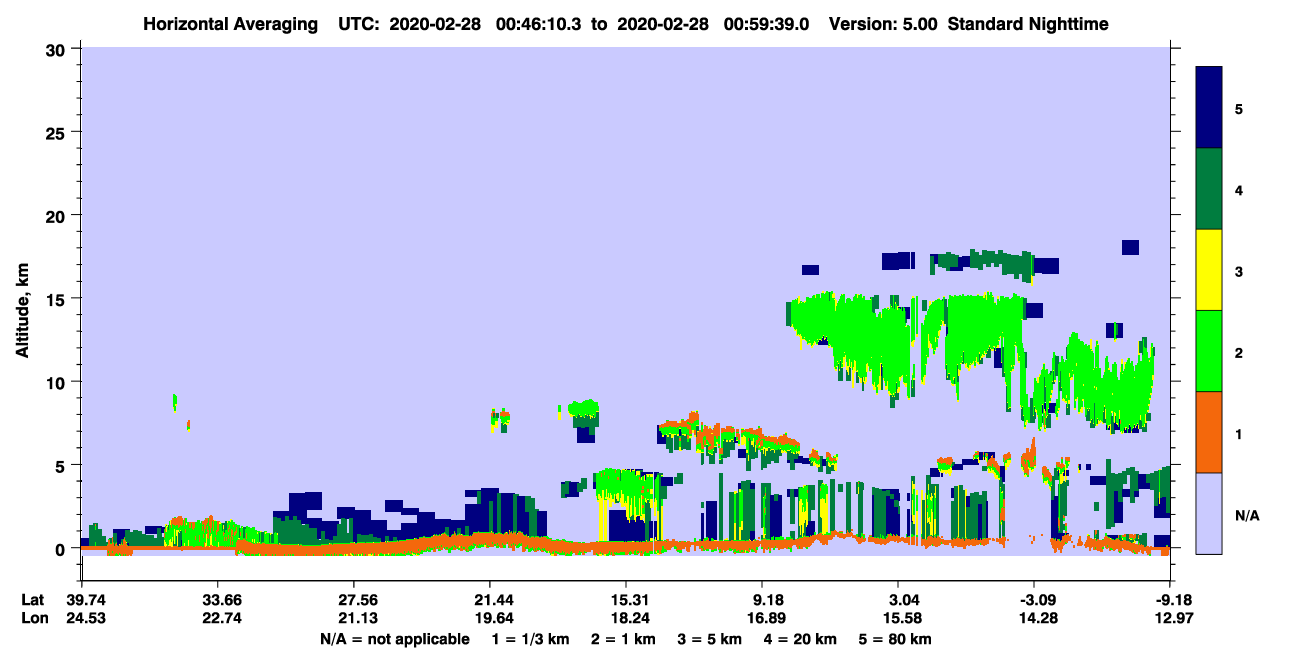Click the 'Lon' row label
The height and width of the screenshot is (667, 1300).
(33, 618)
